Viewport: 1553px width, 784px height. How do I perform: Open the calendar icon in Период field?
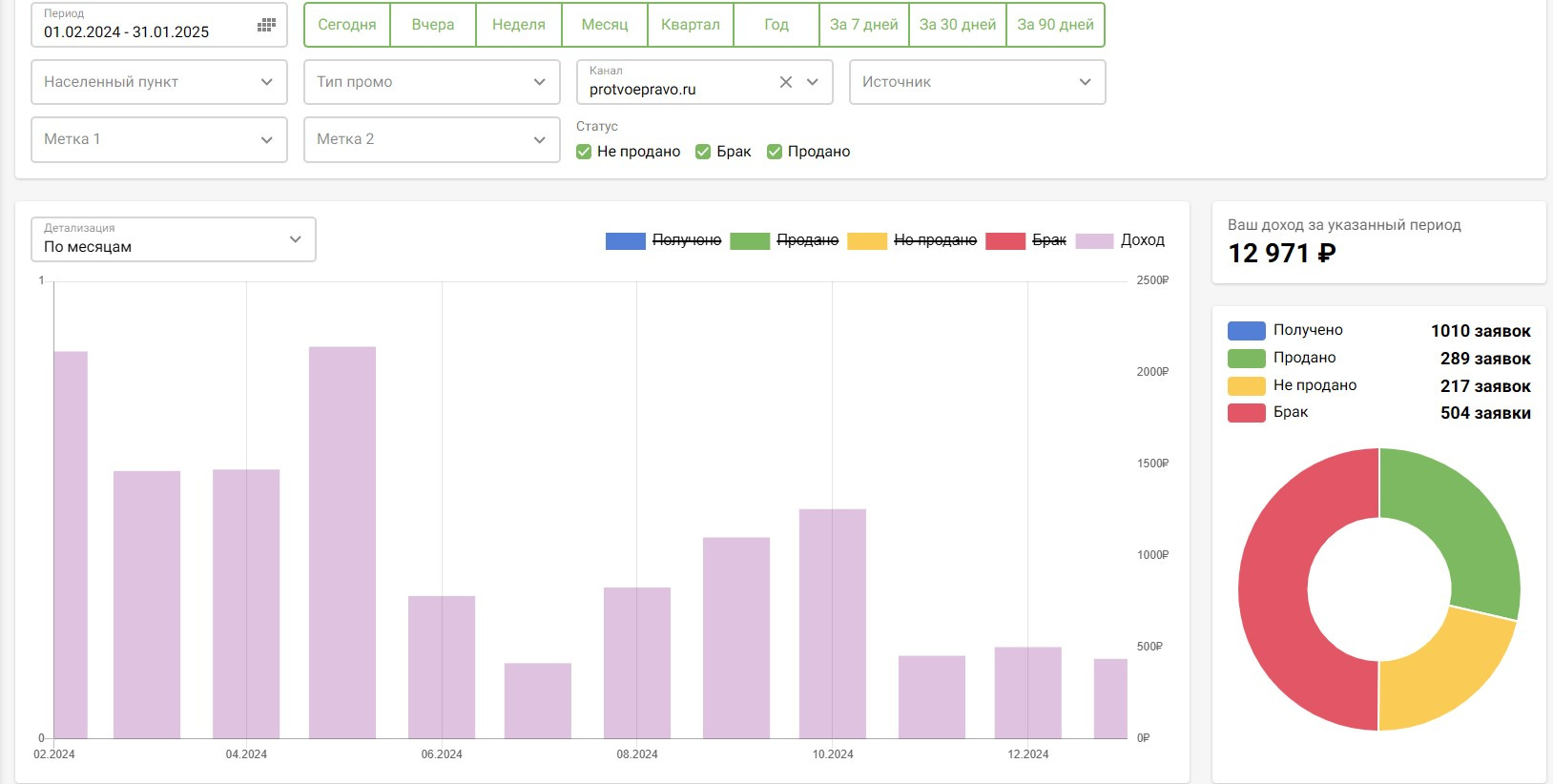[x=266, y=26]
